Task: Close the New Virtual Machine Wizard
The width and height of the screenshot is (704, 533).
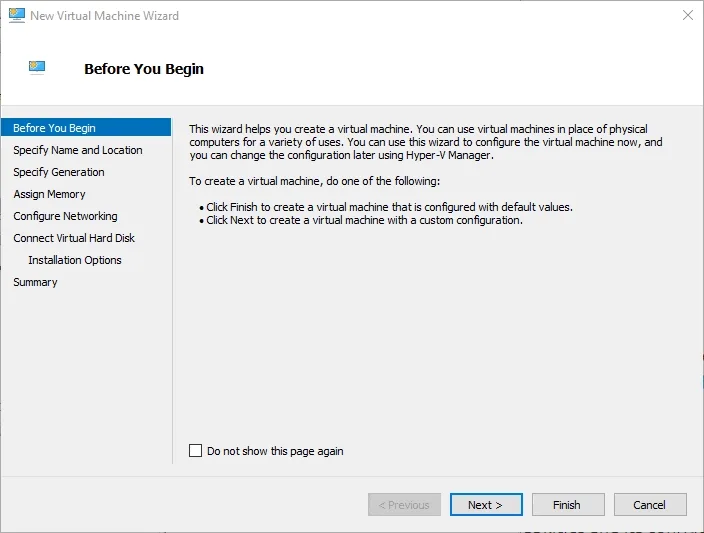Action: [x=687, y=15]
